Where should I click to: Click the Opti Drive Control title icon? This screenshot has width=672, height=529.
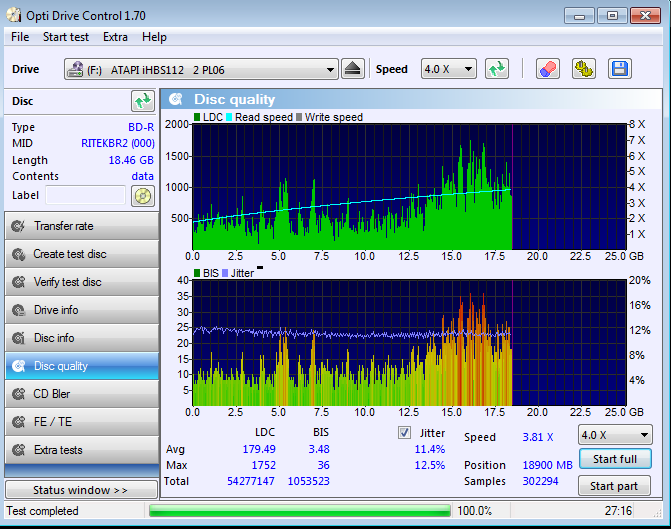(13, 15)
